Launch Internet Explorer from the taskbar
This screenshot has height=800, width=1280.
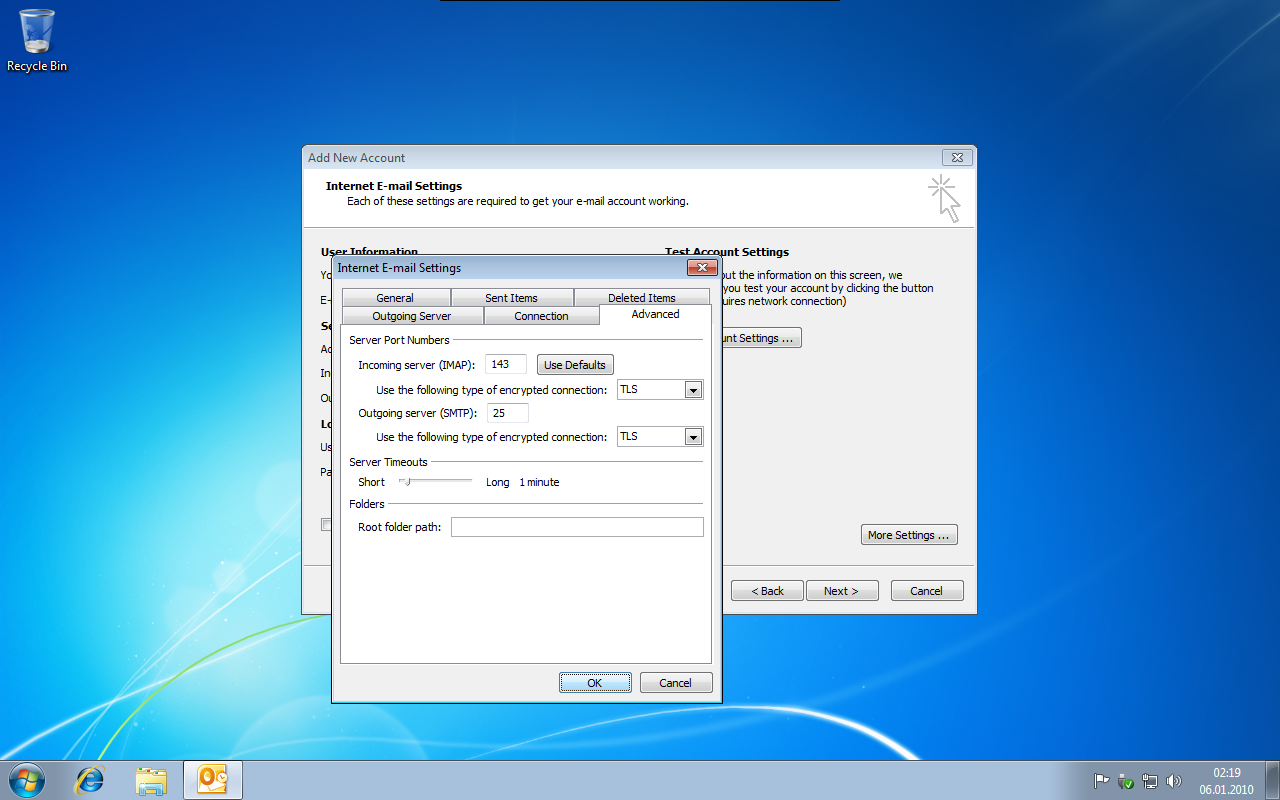tap(90, 780)
